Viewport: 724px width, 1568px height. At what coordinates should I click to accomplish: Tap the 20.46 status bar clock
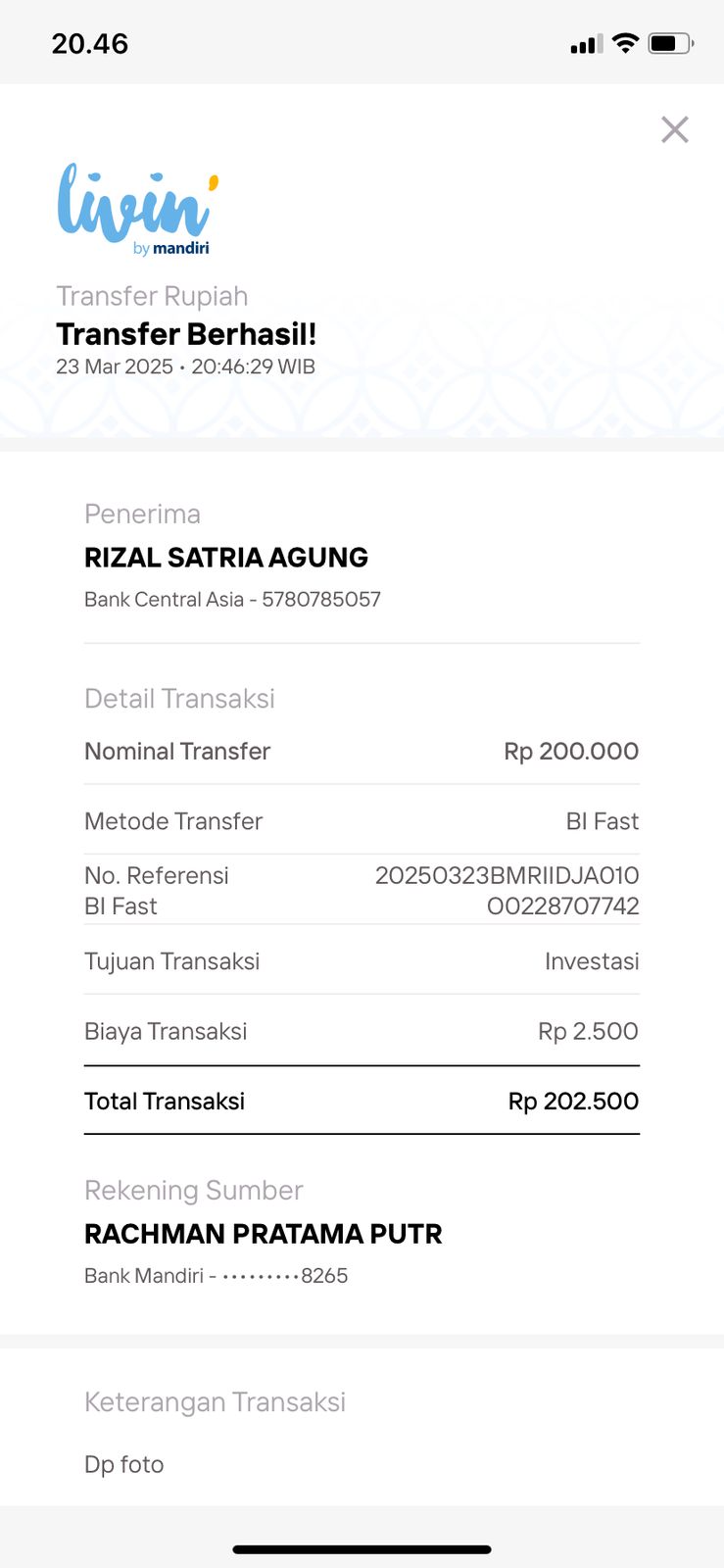90,44
